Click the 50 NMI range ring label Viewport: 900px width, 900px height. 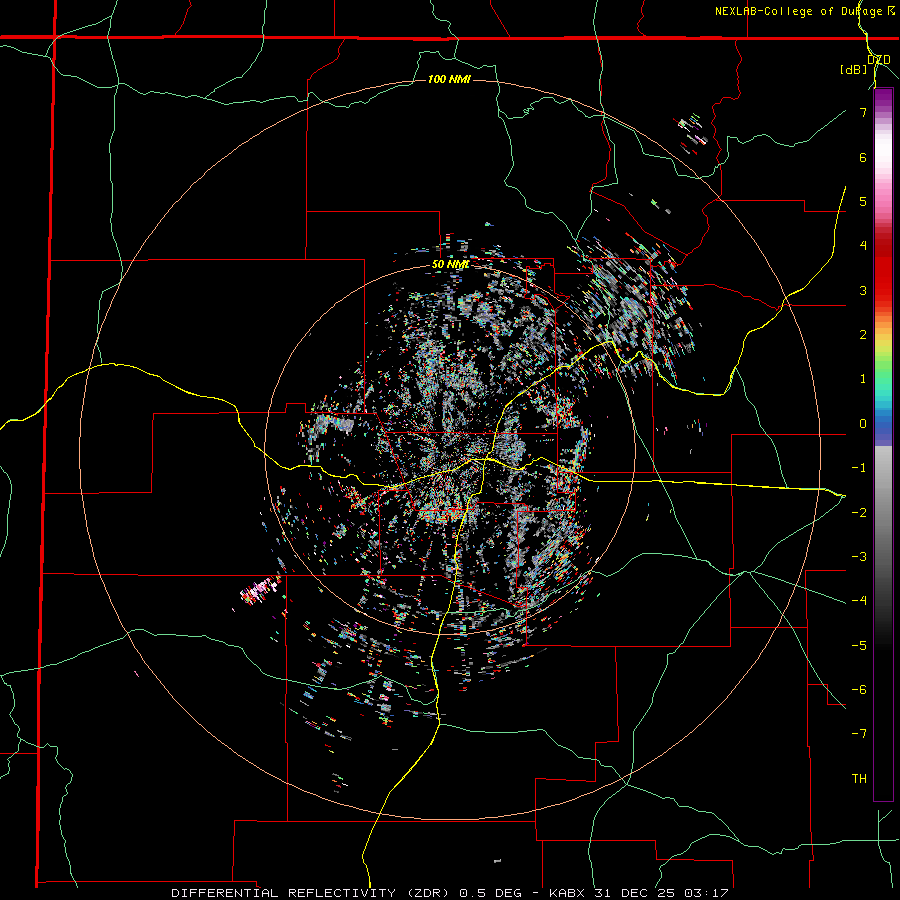pyautogui.click(x=451, y=264)
